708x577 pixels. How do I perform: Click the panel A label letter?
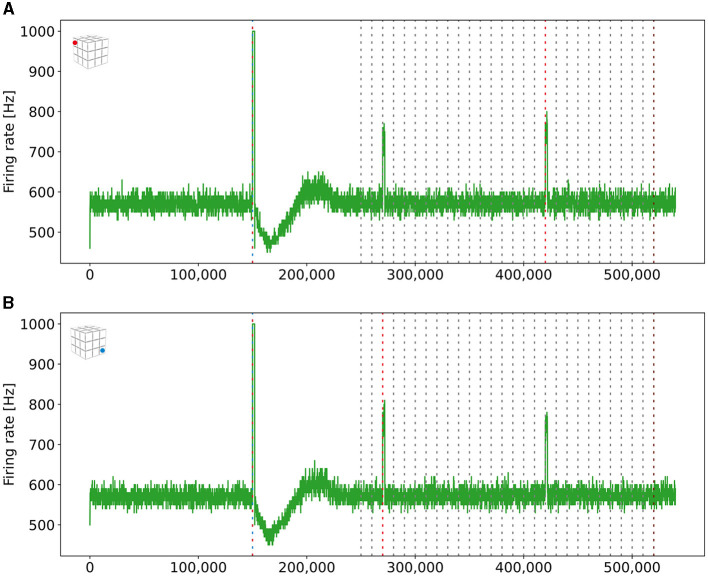coord(8,9)
